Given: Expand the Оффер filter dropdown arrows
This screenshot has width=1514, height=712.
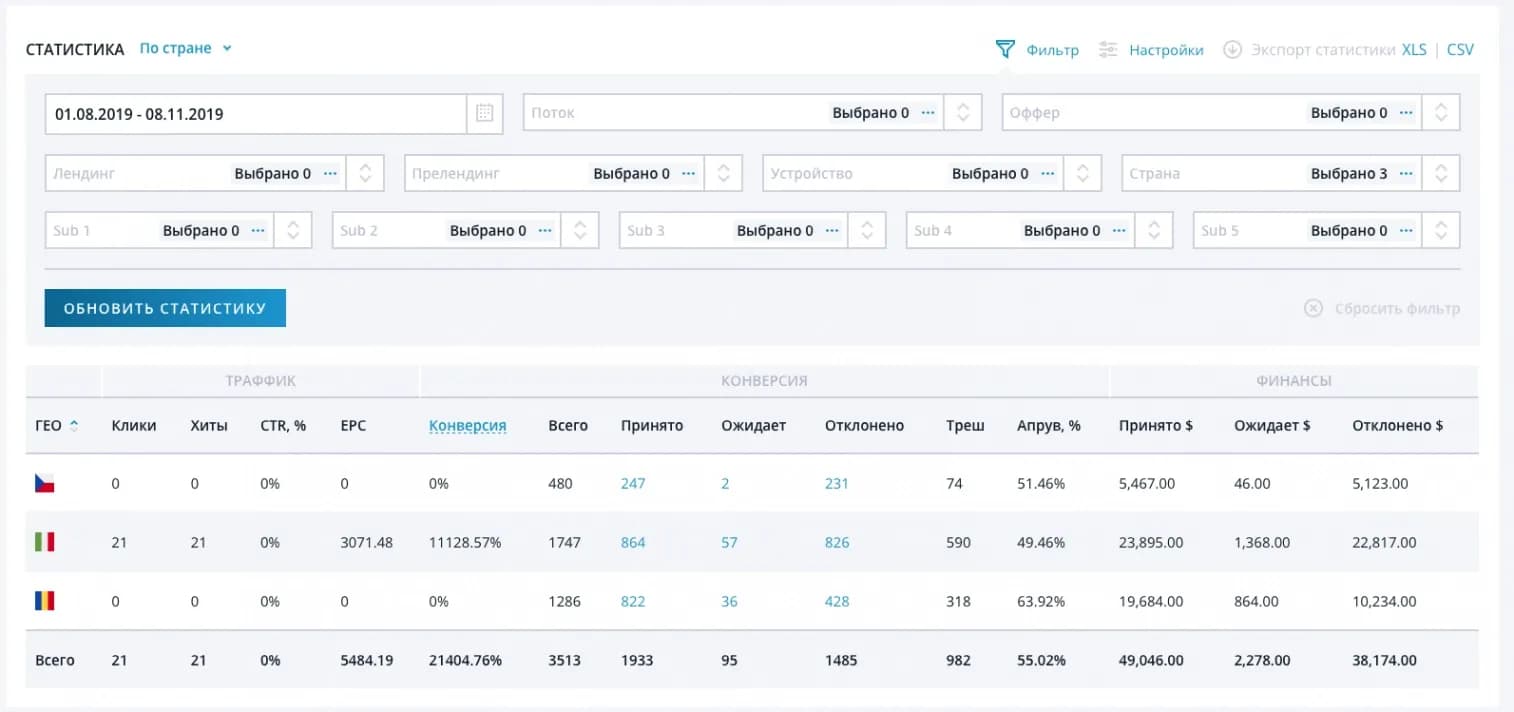Looking at the screenshot, I should [x=1440, y=113].
